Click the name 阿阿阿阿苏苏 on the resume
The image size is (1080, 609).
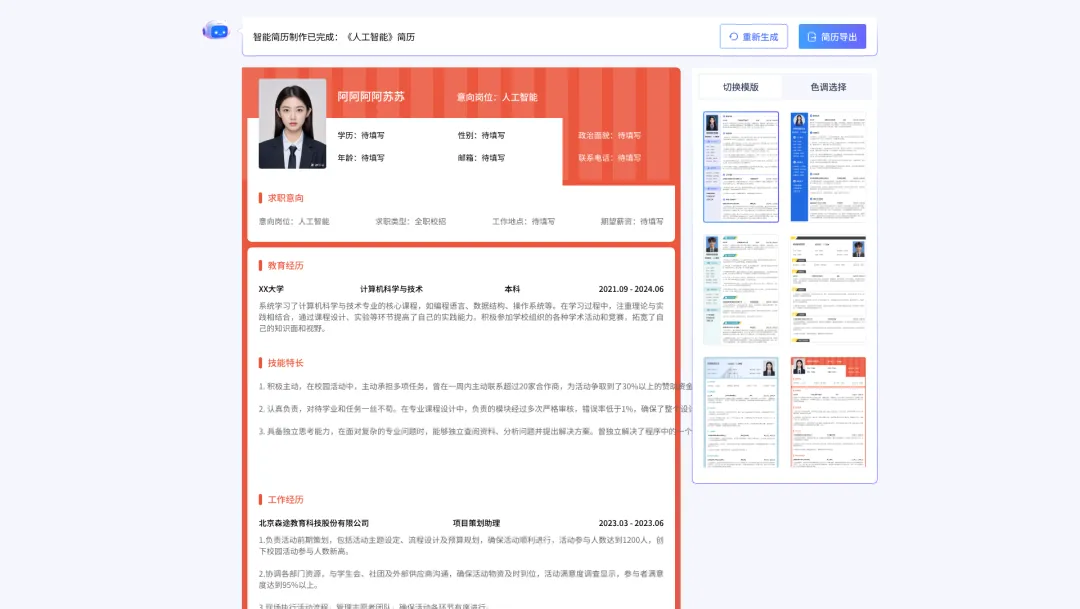371,96
